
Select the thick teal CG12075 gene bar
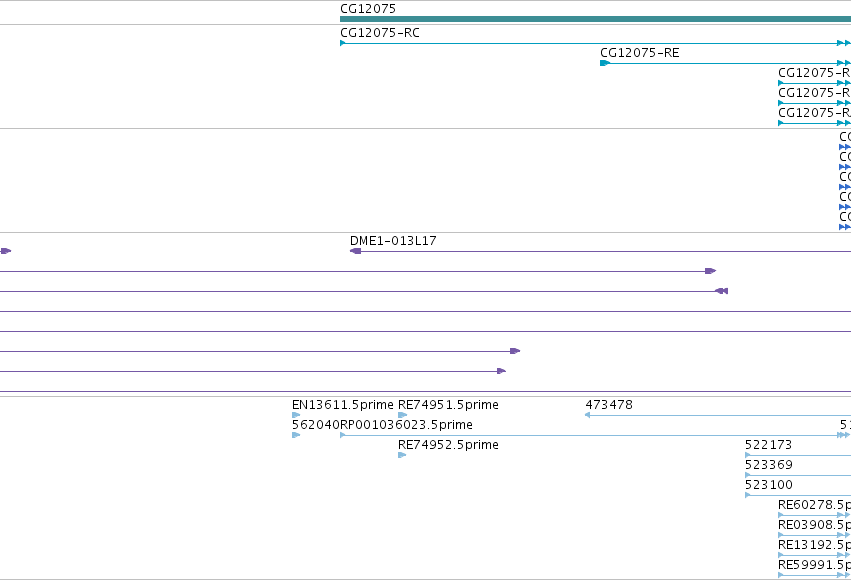coord(595,19)
